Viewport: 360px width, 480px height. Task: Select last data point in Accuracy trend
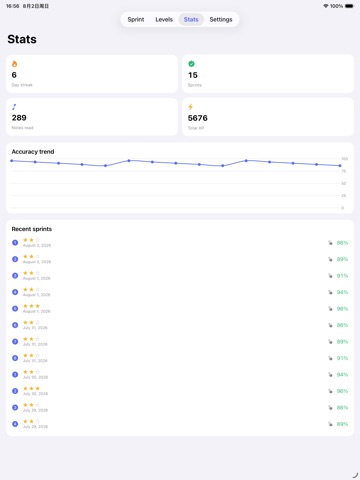click(x=340, y=165)
